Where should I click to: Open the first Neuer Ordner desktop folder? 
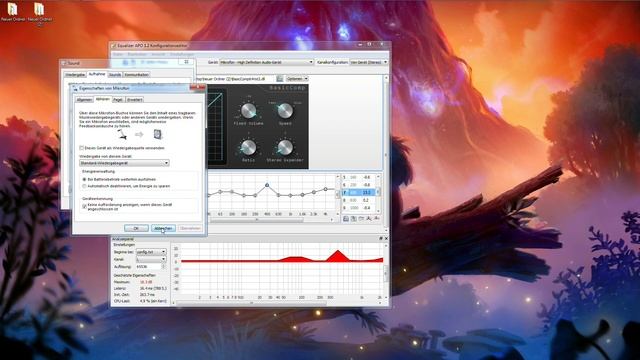click(13, 11)
